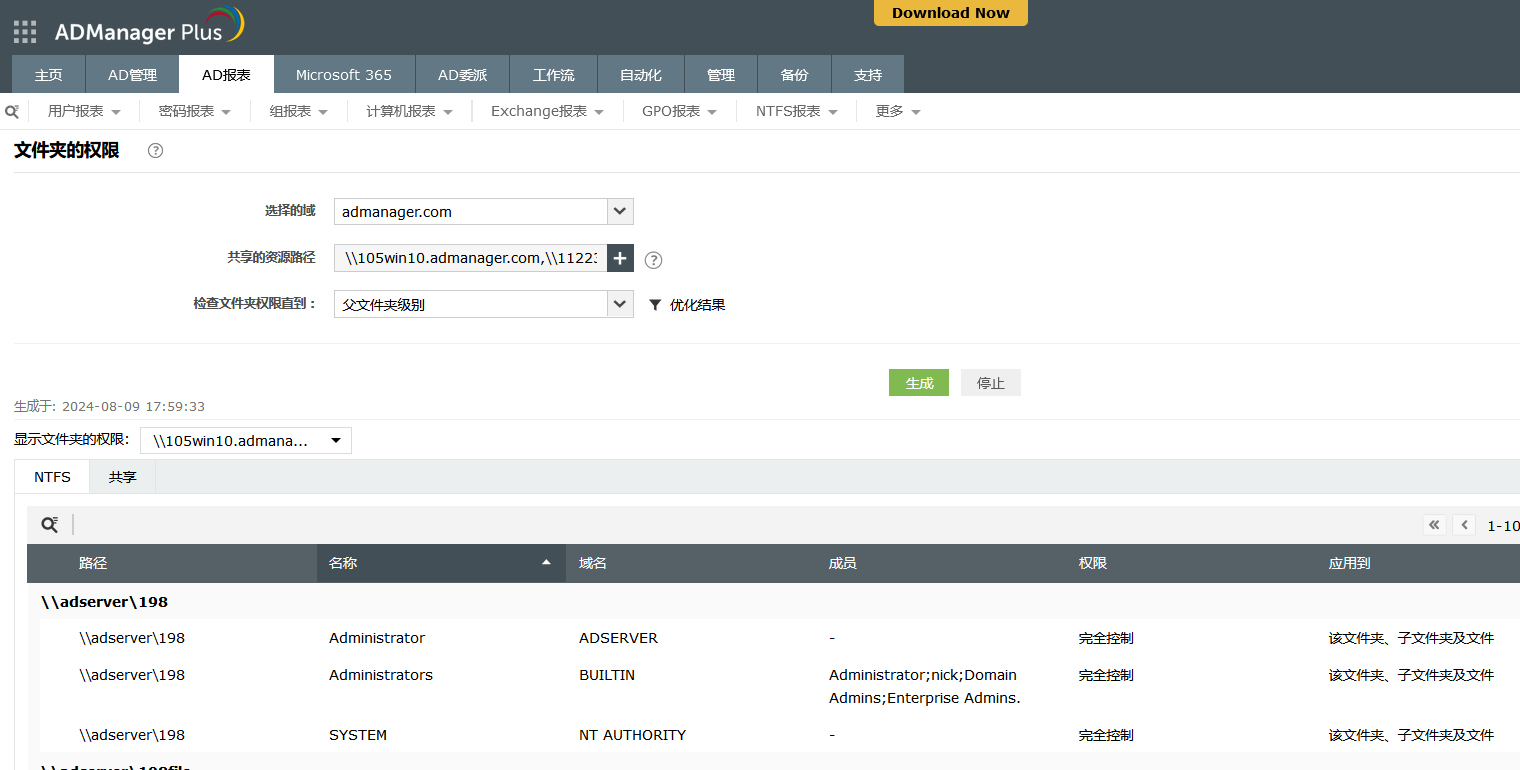Click the 优化结果 filter icon

[656, 305]
